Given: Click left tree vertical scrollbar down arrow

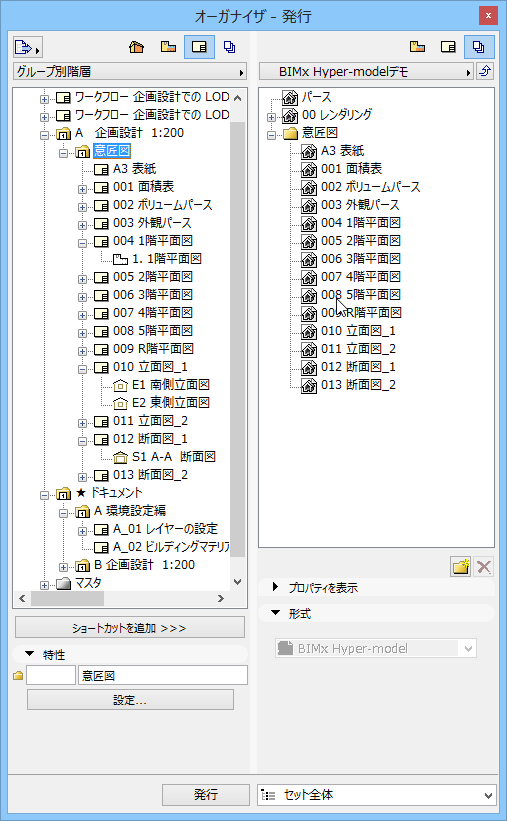Looking at the screenshot, I should 237,582.
